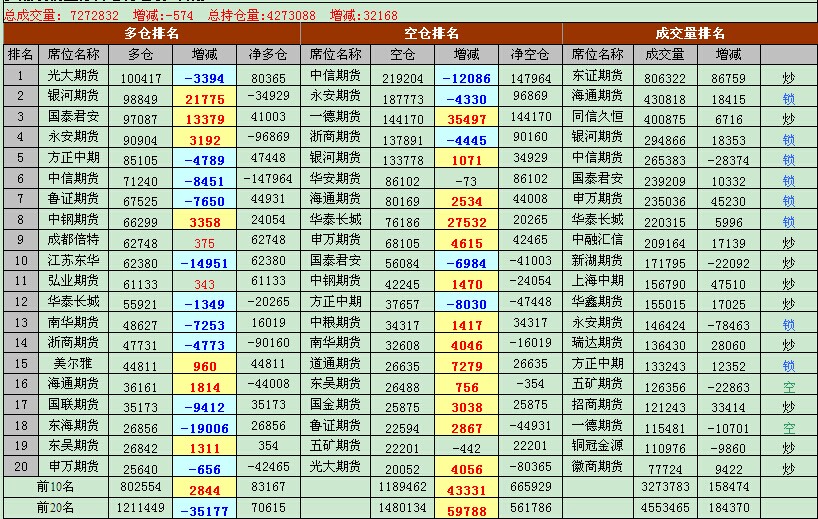Click top-20 long total 1211449
The image size is (818, 519).
pyautogui.click(x=140, y=508)
